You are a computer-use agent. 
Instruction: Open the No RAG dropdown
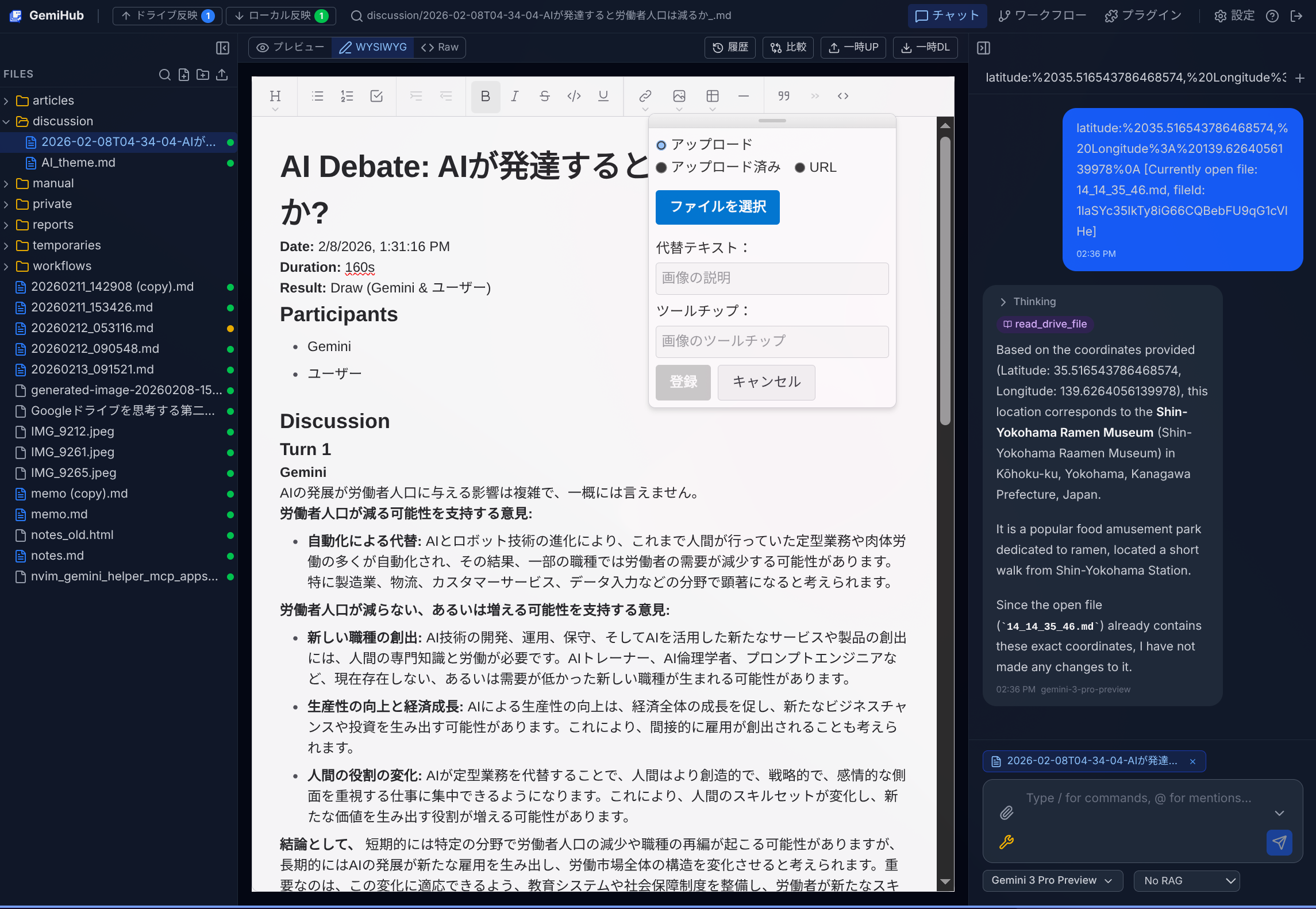(x=1187, y=880)
